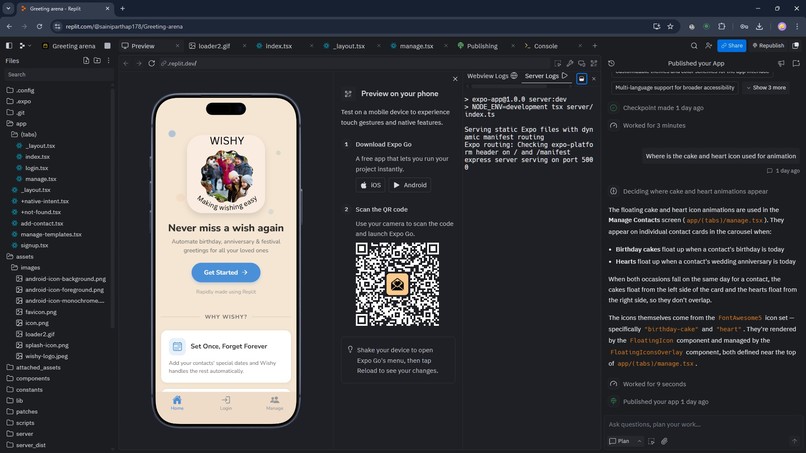
Task: Open the preview devices chat icon
Action: [582, 63]
